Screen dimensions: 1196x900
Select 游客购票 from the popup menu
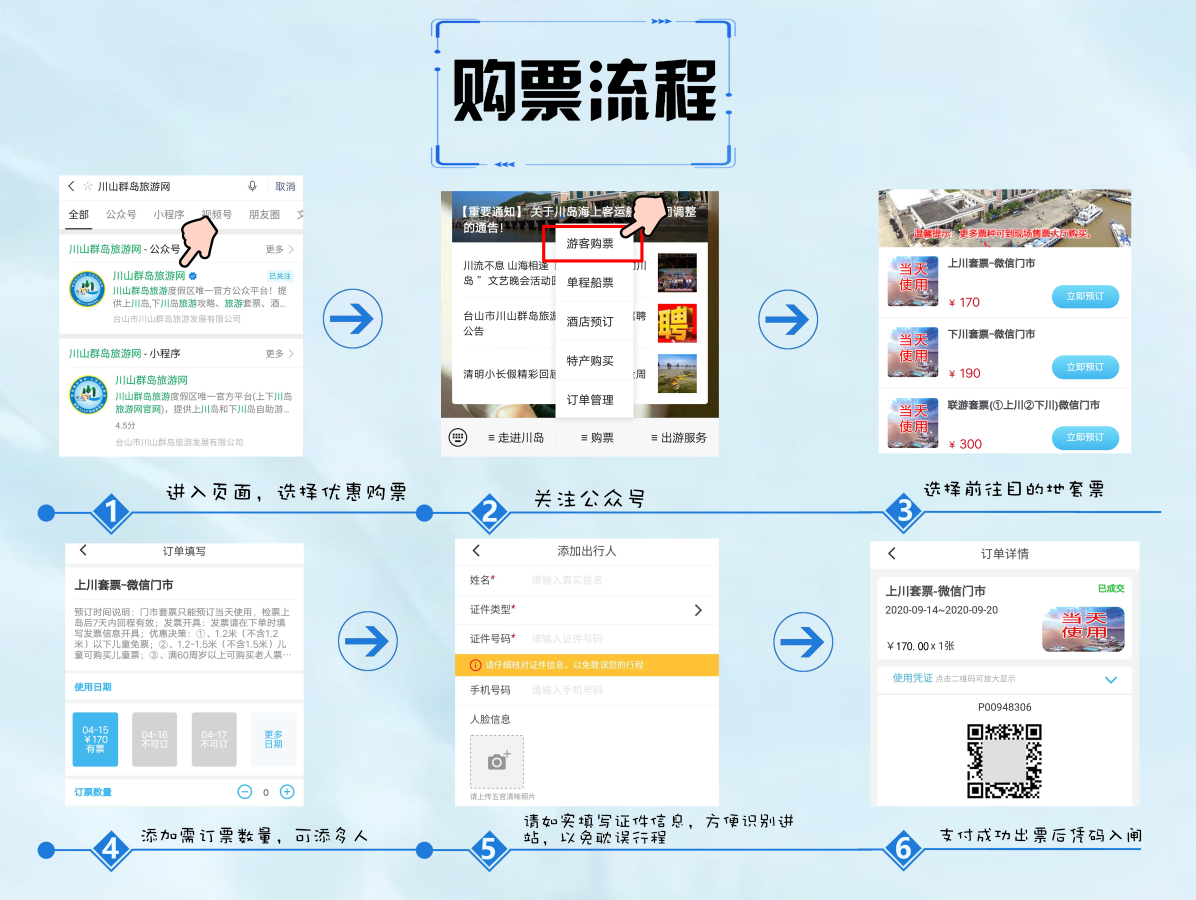(x=590, y=243)
